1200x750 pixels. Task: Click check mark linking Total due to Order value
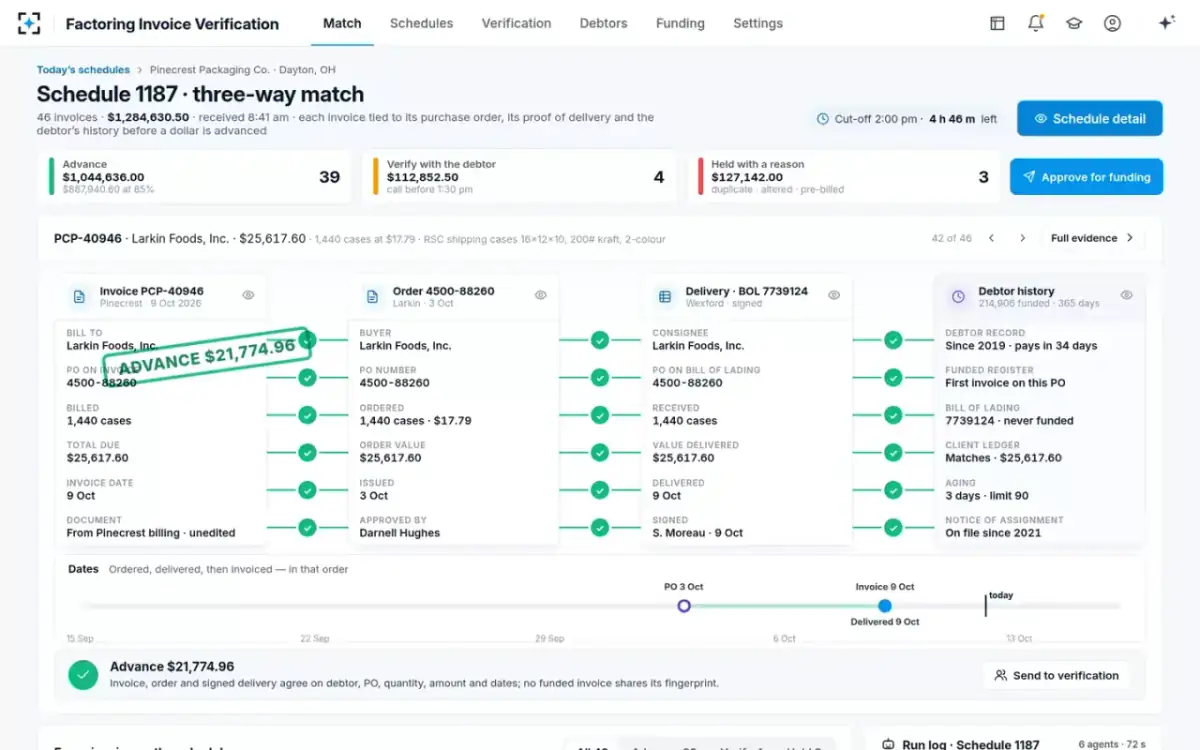click(307, 453)
